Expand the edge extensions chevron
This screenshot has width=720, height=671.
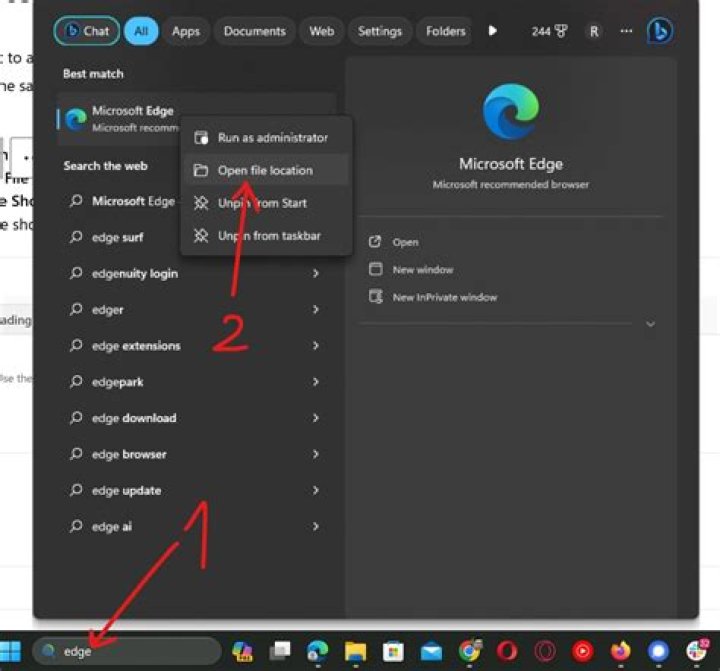316,345
